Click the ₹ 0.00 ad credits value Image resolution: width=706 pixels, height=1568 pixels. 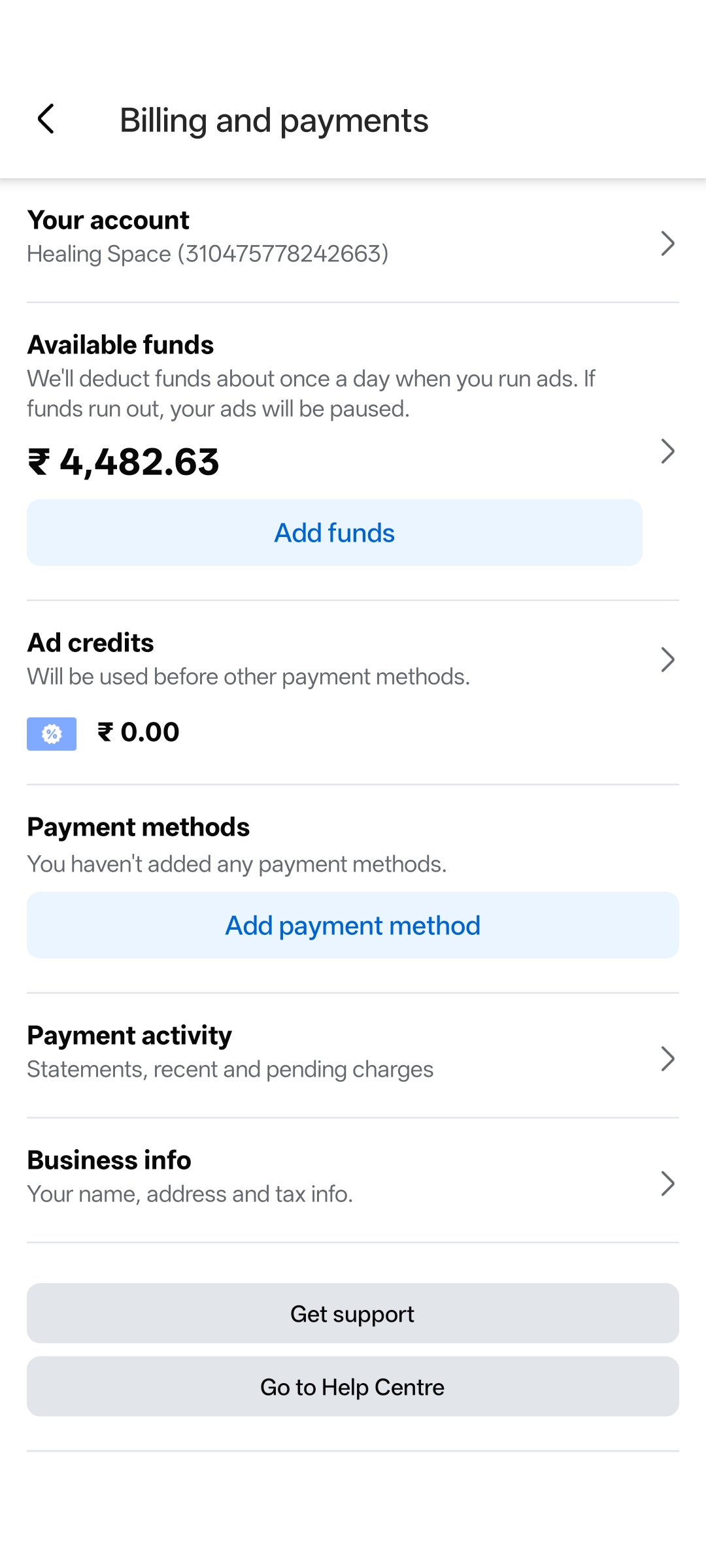pyautogui.click(x=137, y=732)
